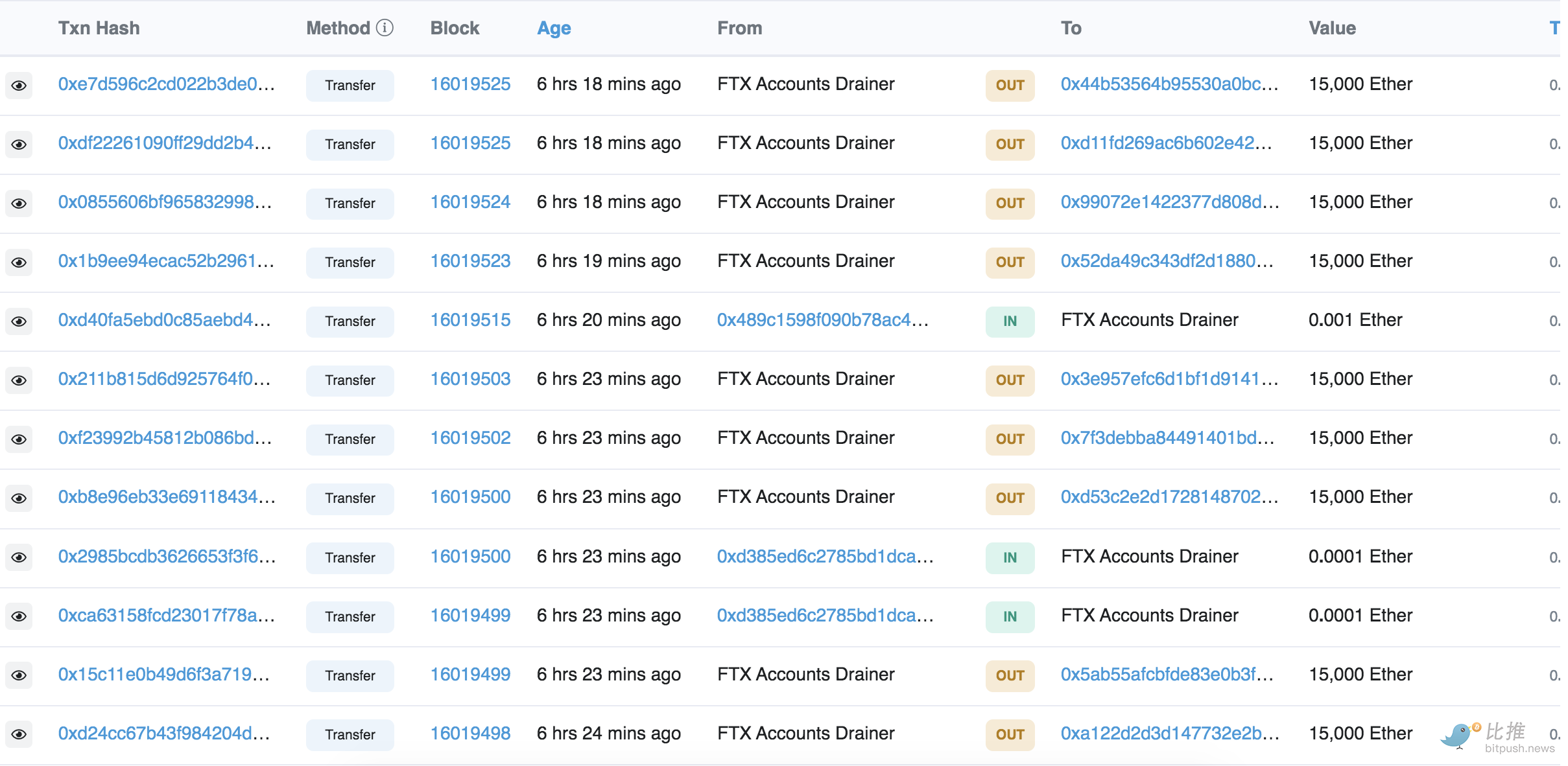Screen dimensions: 1568x766
Task: Click Transfer method badge for 0xd40fa5ebd0 row
Action: [x=350, y=321]
